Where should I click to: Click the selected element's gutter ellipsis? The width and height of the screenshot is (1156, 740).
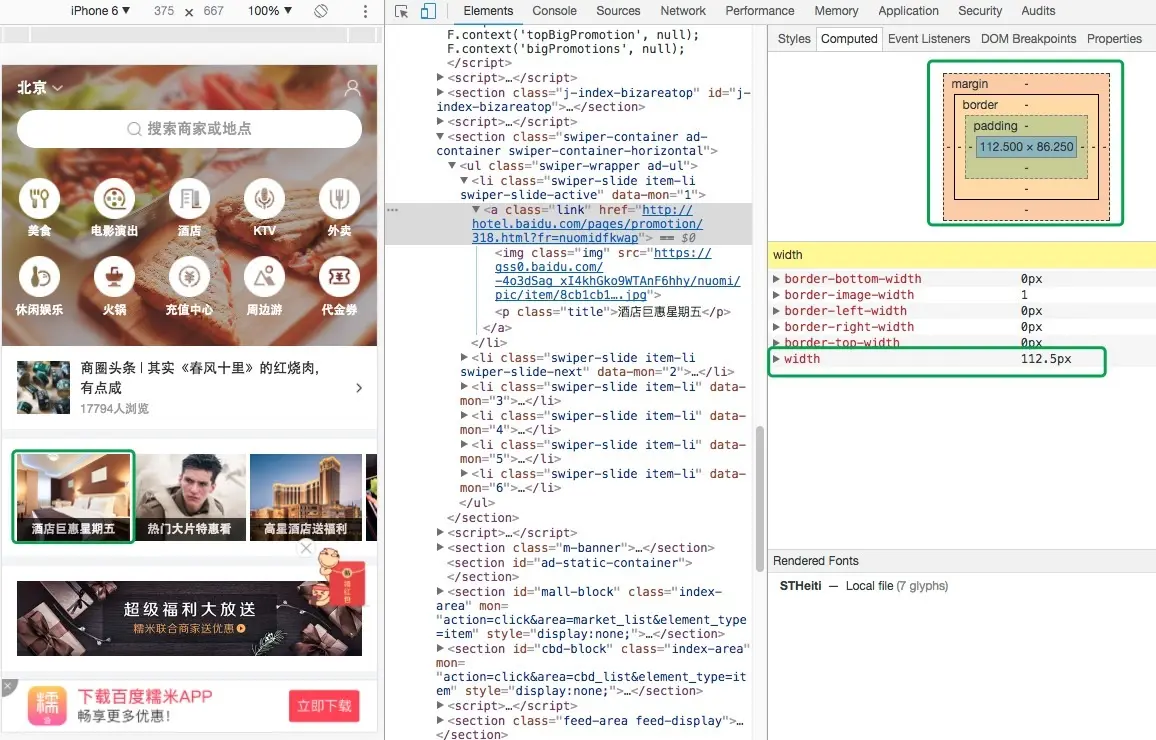pos(392,210)
